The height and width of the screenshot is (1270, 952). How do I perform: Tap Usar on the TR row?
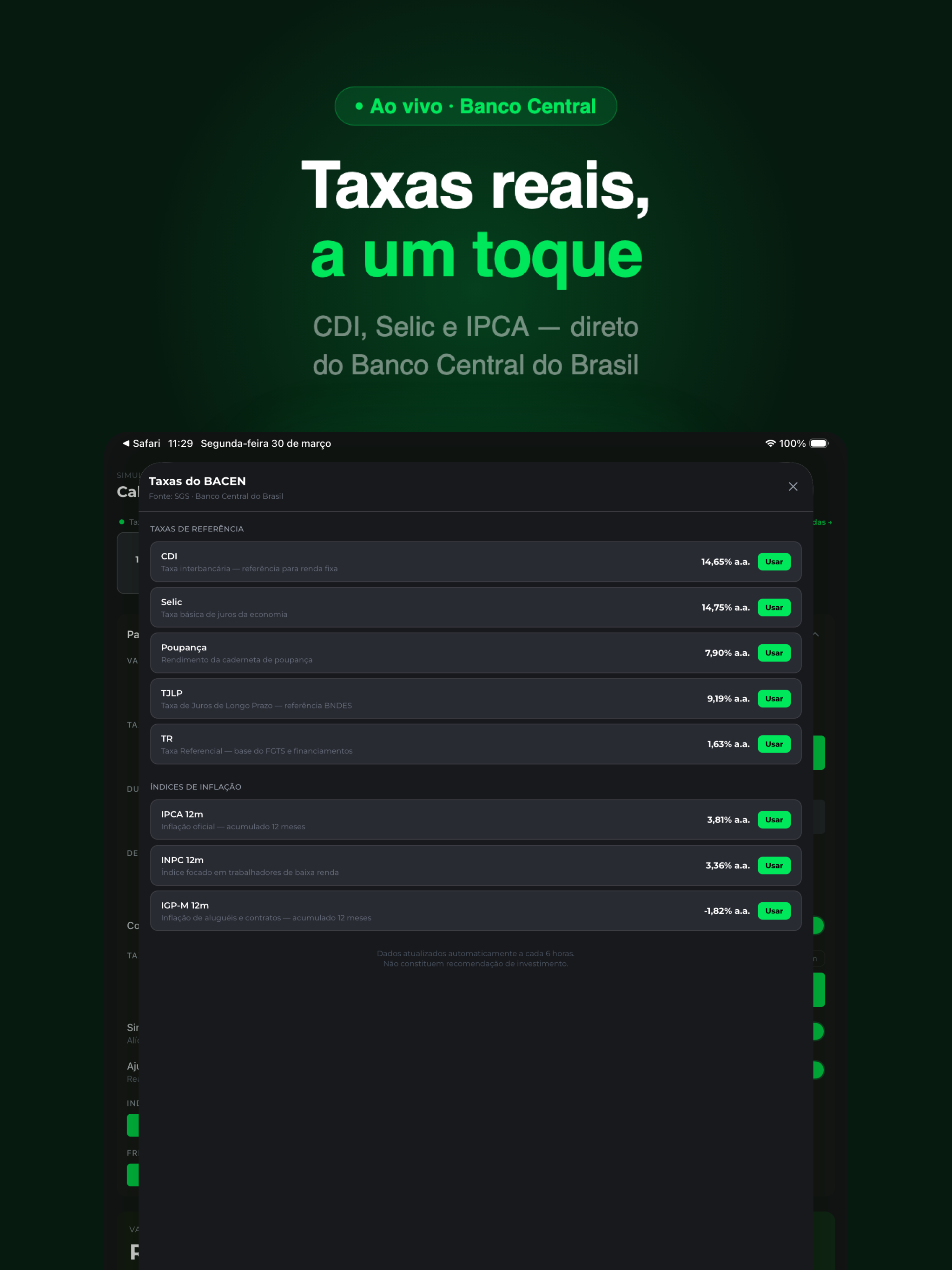[774, 744]
